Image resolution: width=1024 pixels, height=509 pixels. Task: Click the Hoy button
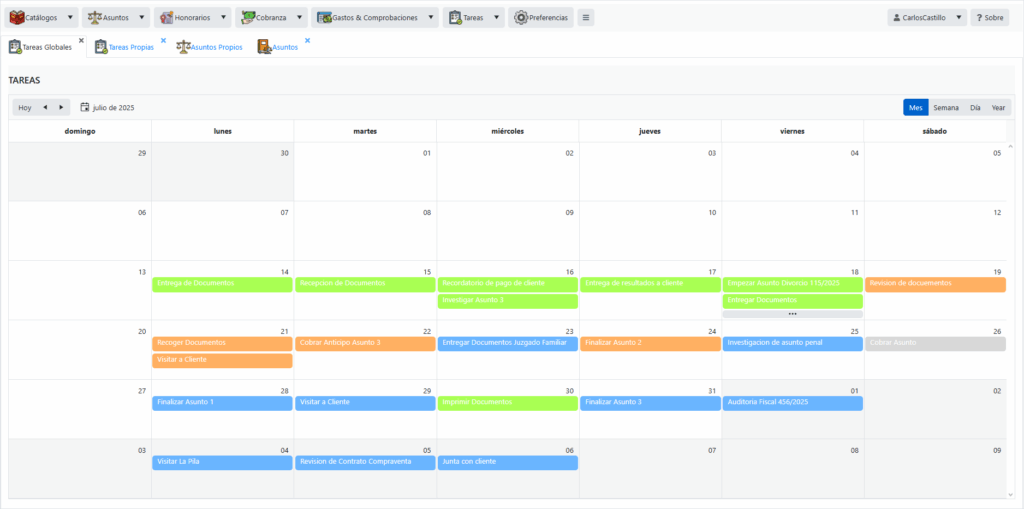[25, 107]
